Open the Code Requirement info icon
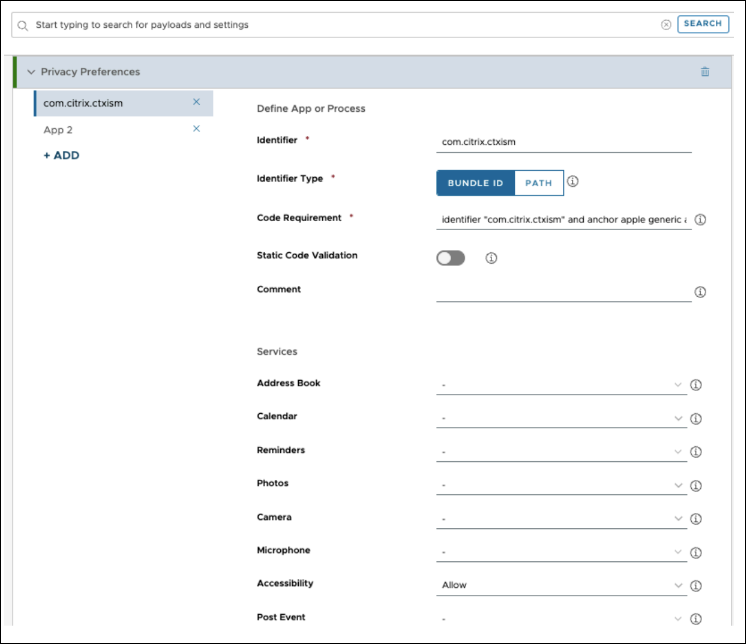This screenshot has width=746, height=644. [700, 219]
